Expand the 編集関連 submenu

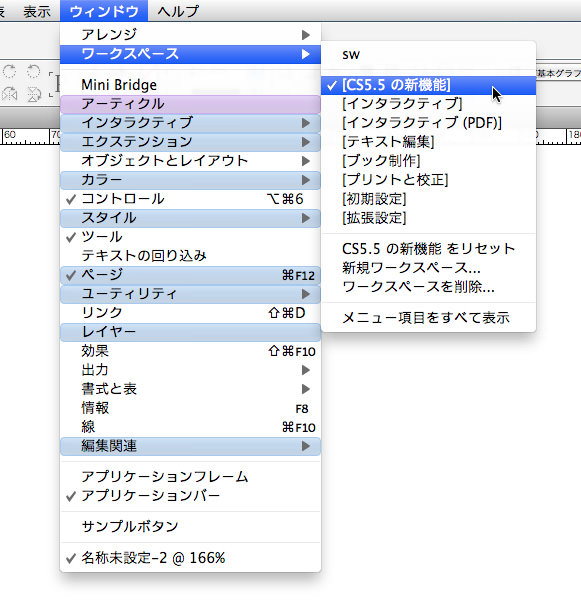pos(190,446)
